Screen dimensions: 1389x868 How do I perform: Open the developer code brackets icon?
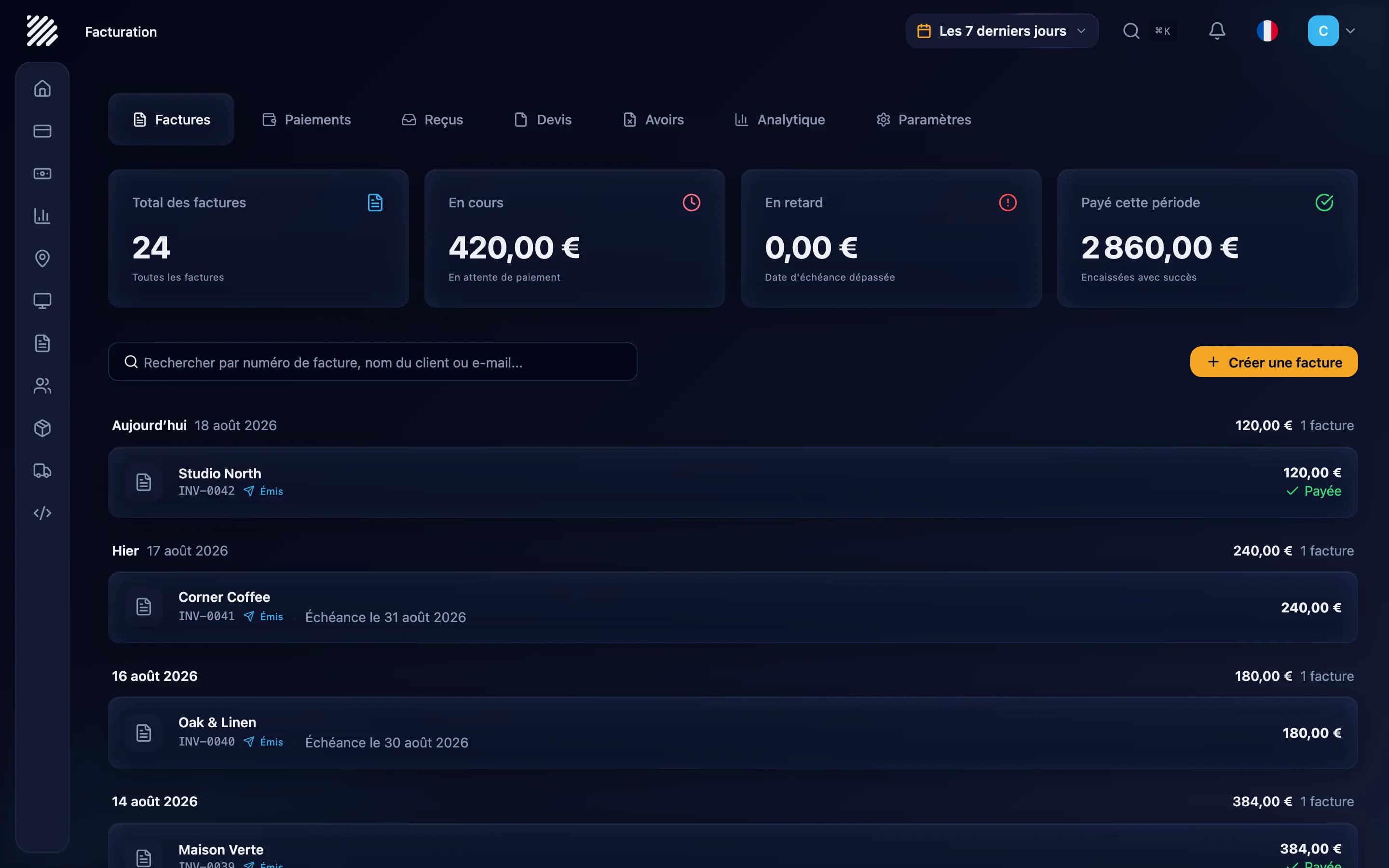pyautogui.click(x=42, y=513)
